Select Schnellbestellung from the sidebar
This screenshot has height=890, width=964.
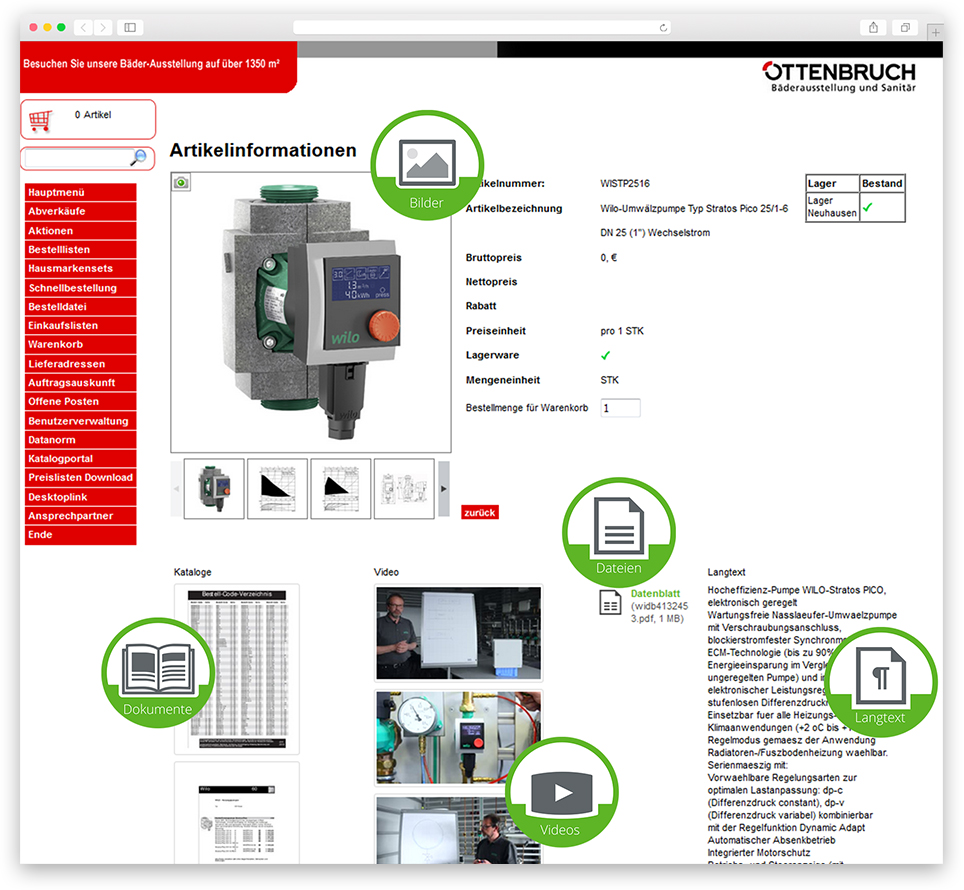tap(80, 288)
